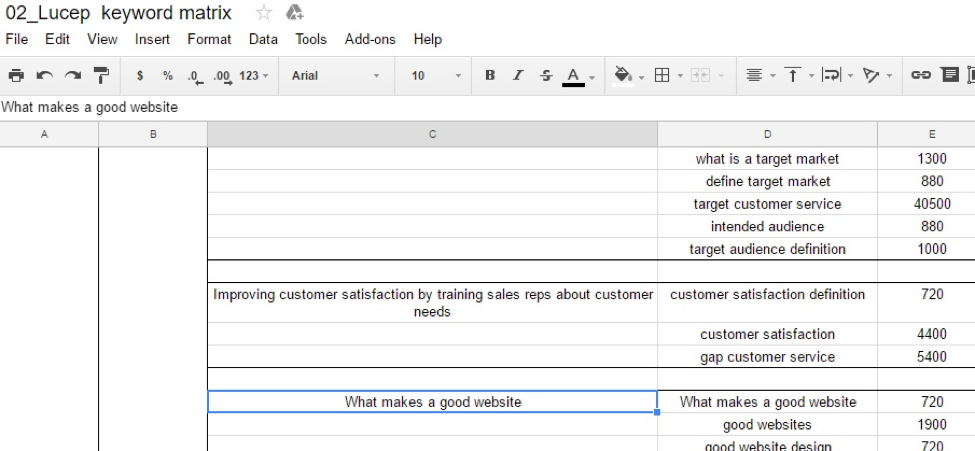975x451 pixels.
Task: Toggle strikethrough formatting
Action: coord(545,76)
